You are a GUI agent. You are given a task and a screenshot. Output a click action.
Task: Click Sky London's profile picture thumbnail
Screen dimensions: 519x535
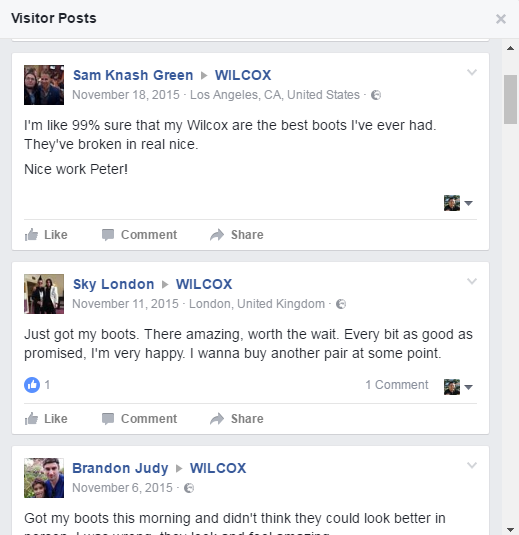tap(44, 294)
